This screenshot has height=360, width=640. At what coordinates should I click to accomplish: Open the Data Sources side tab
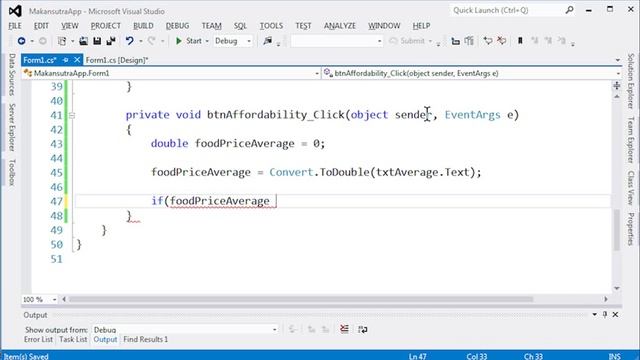(12, 74)
